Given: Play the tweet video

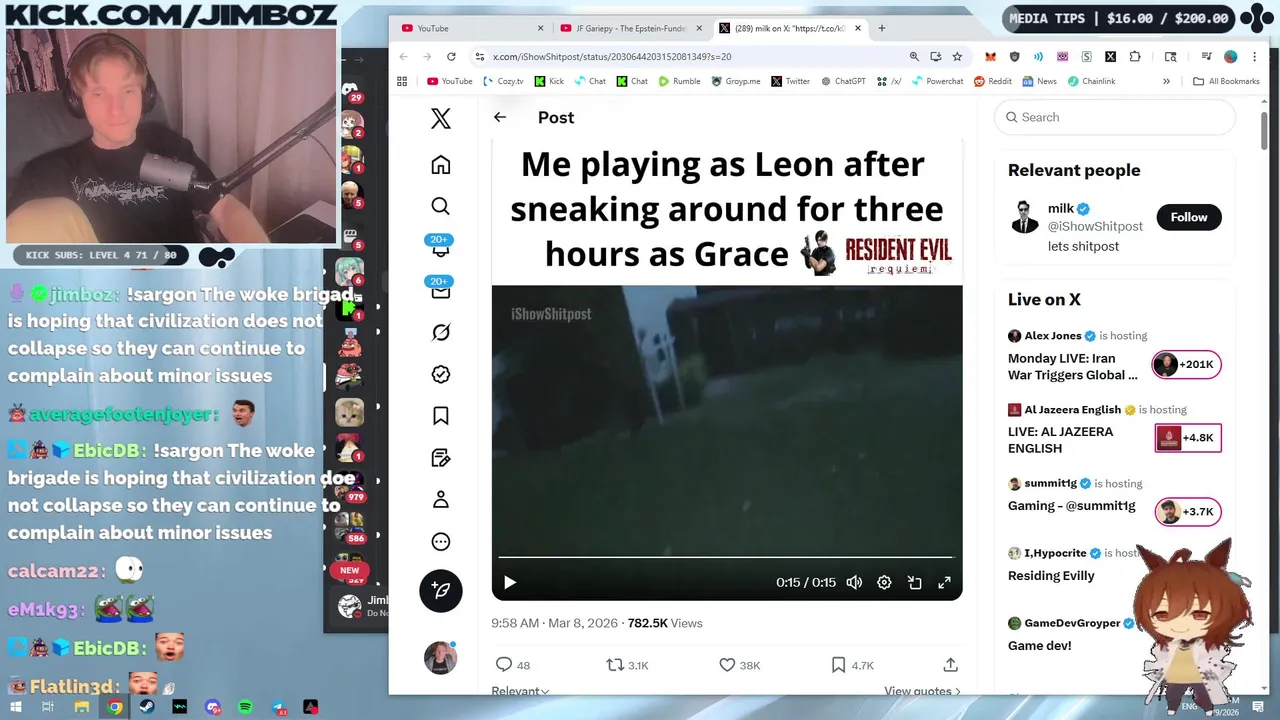Looking at the screenshot, I should tap(510, 582).
